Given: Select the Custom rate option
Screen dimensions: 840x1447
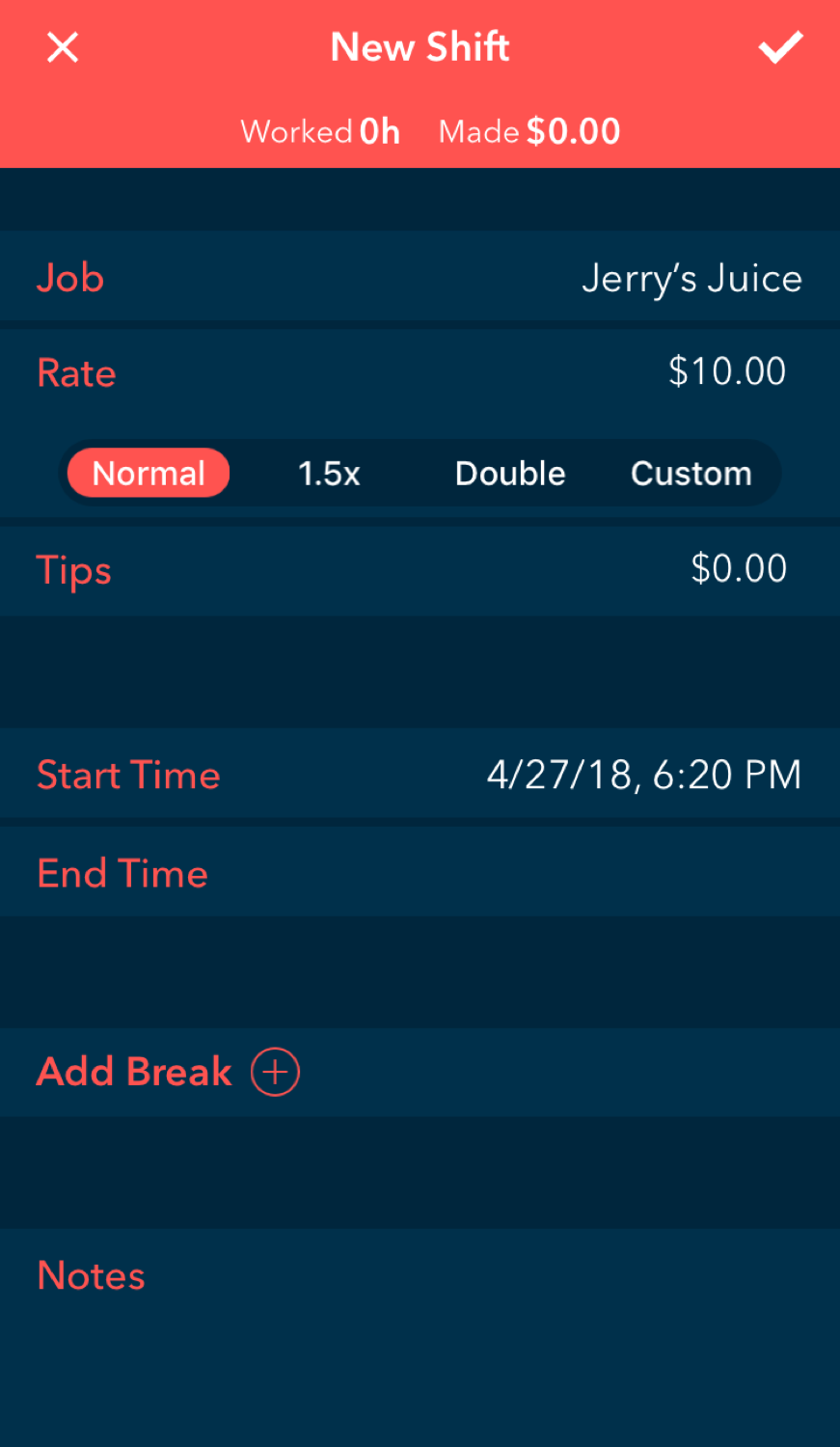Looking at the screenshot, I should (691, 474).
